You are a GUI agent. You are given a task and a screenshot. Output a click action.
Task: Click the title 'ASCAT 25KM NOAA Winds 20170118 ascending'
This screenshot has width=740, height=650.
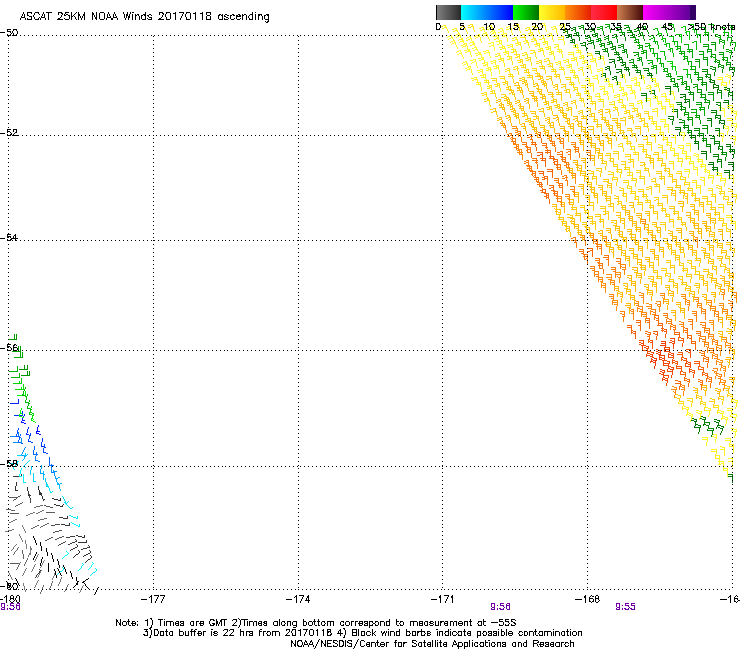pyautogui.click(x=144, y=17)
